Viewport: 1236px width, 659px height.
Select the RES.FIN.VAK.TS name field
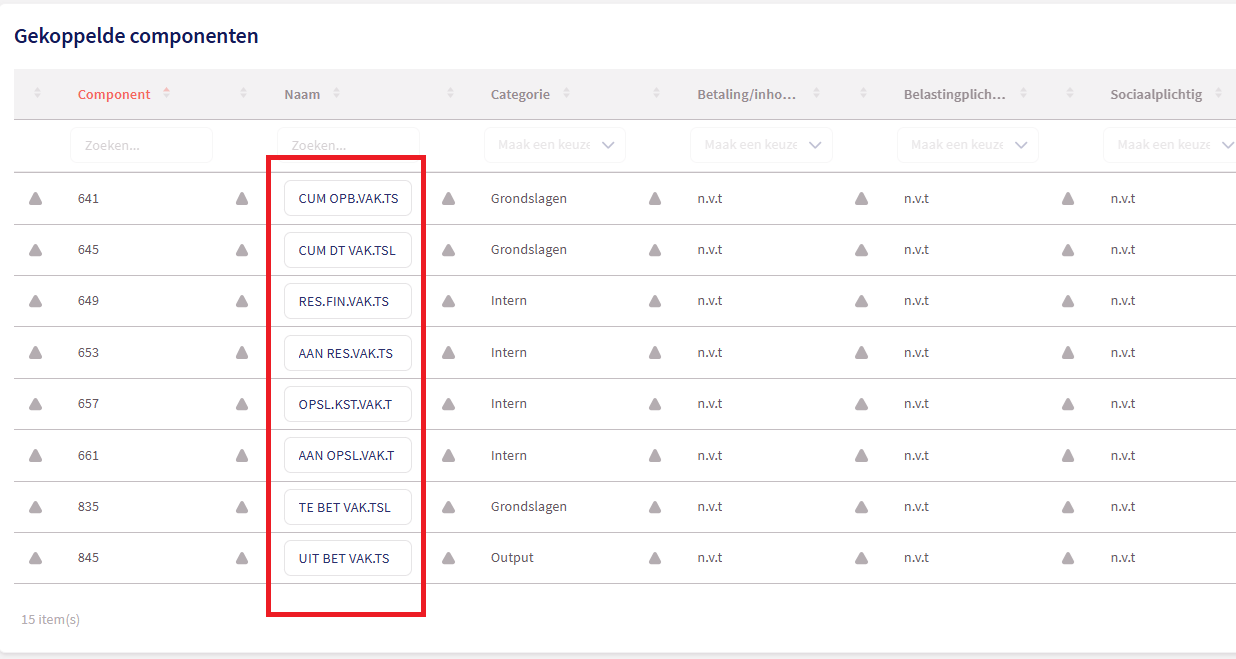point(348,301)
